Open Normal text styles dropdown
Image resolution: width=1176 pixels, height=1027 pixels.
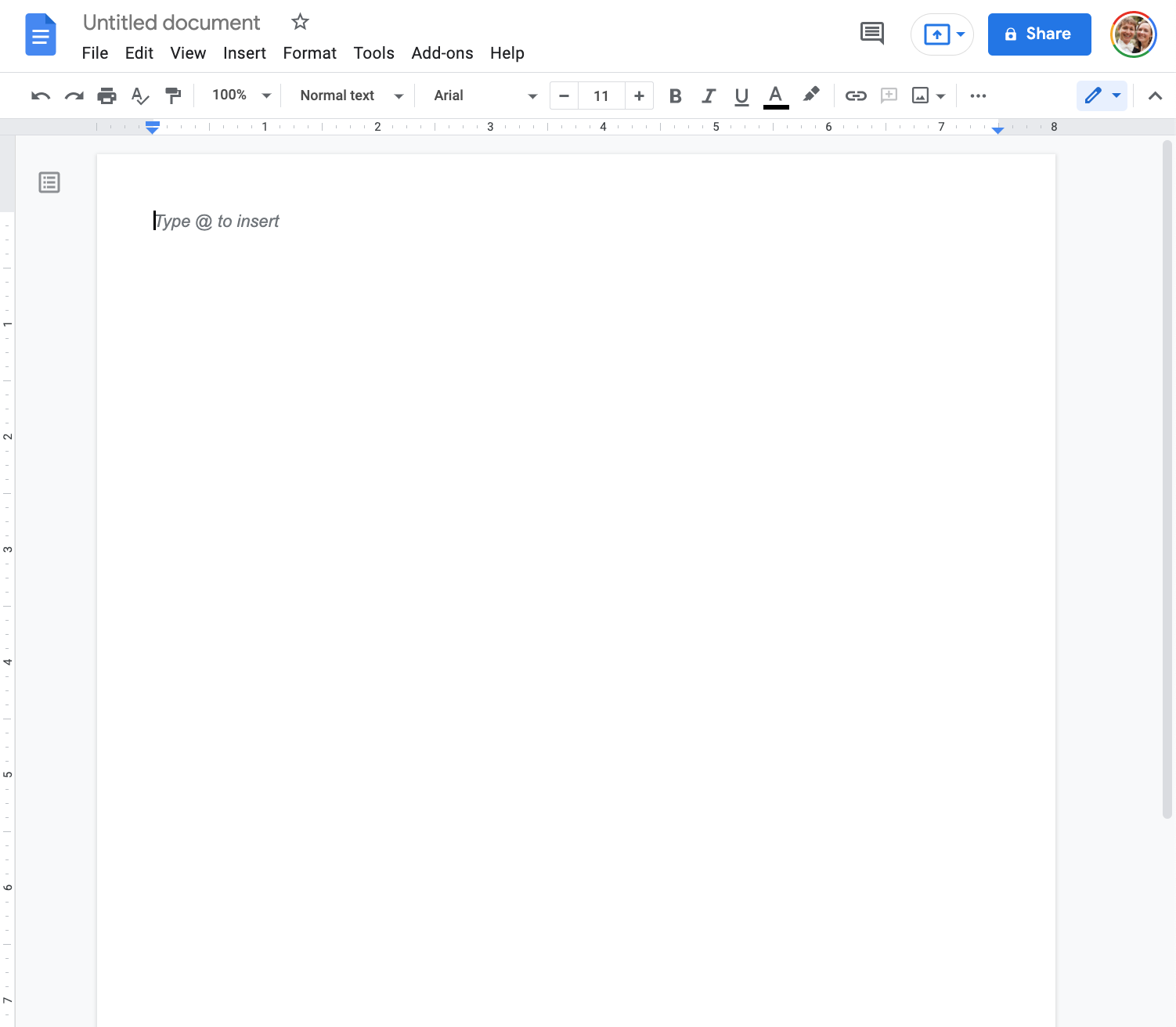coord(352,95)
